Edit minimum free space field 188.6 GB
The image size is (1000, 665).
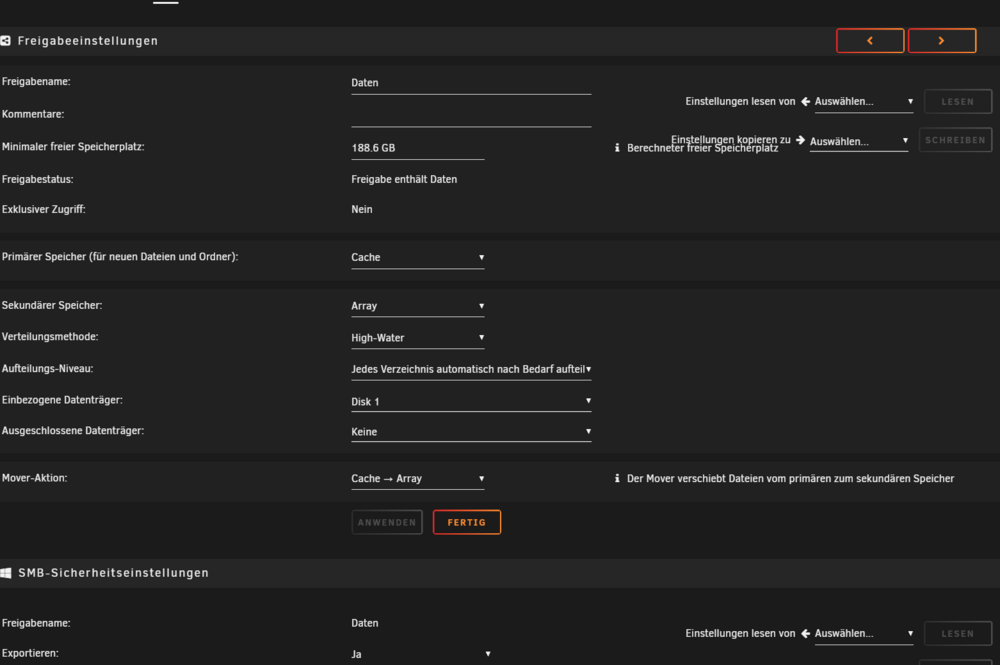(418, 148)
